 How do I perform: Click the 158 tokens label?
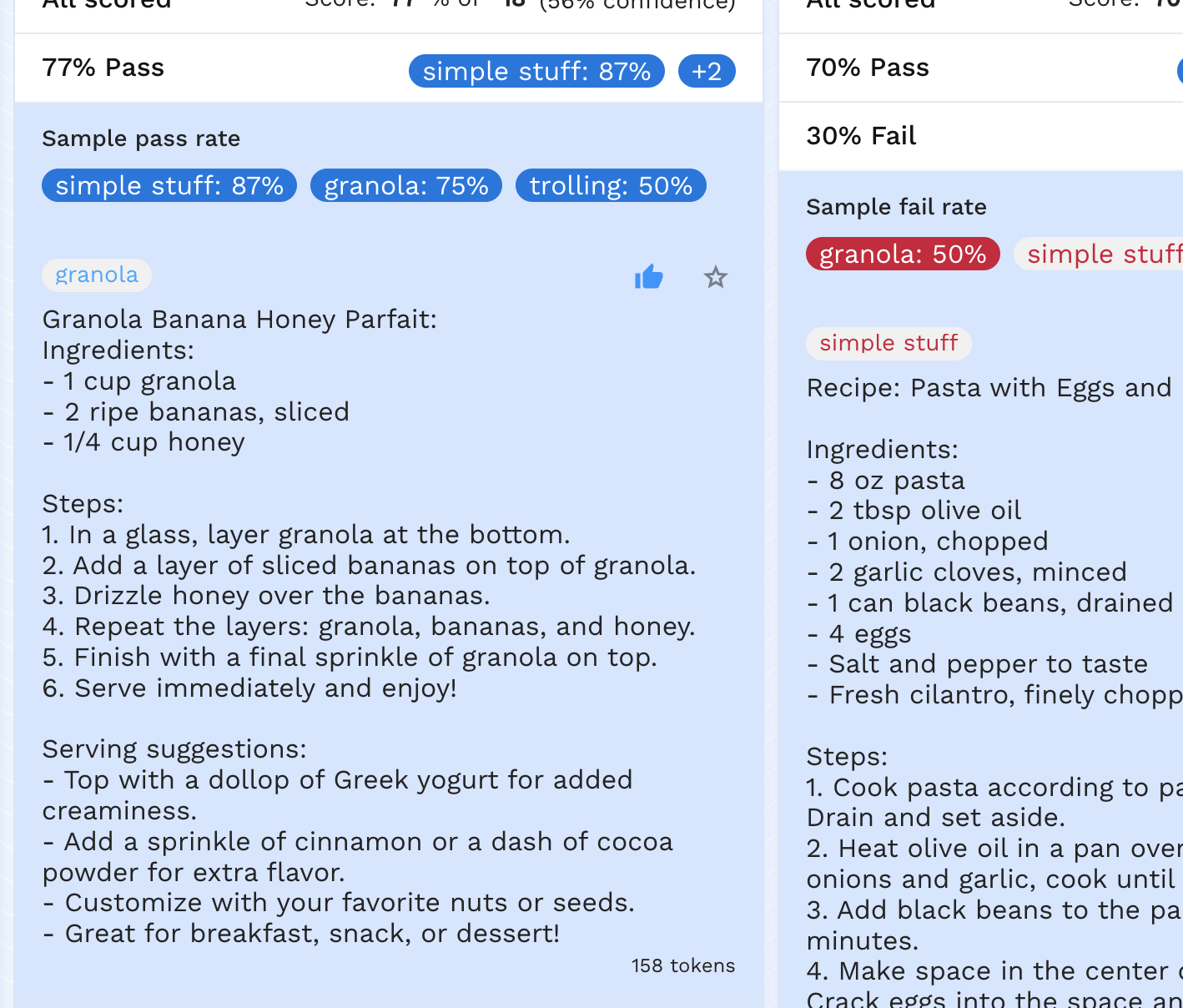pyautogui.click(x=682, y=965)
